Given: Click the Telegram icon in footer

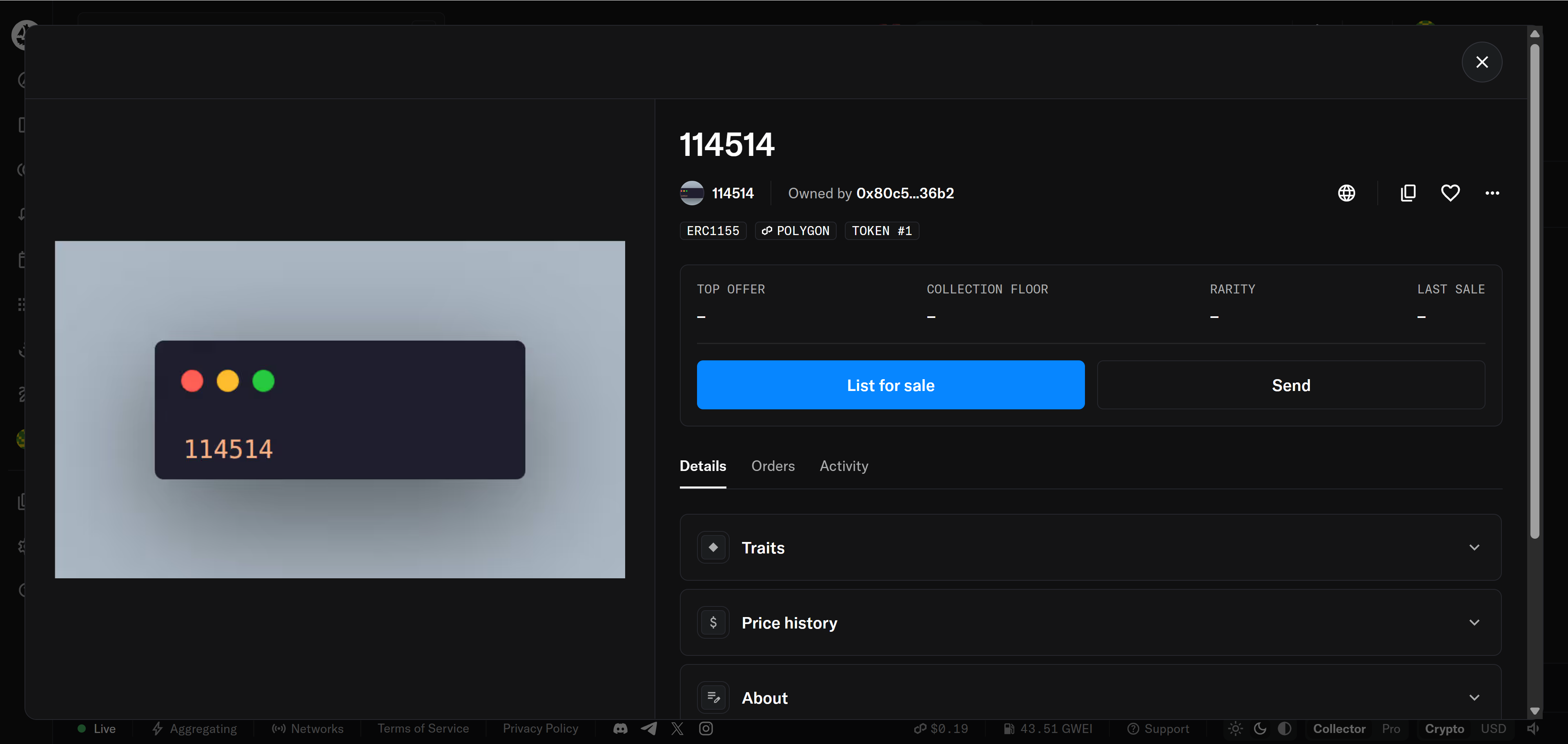Looking at the screenshot, I should [649, 728].
